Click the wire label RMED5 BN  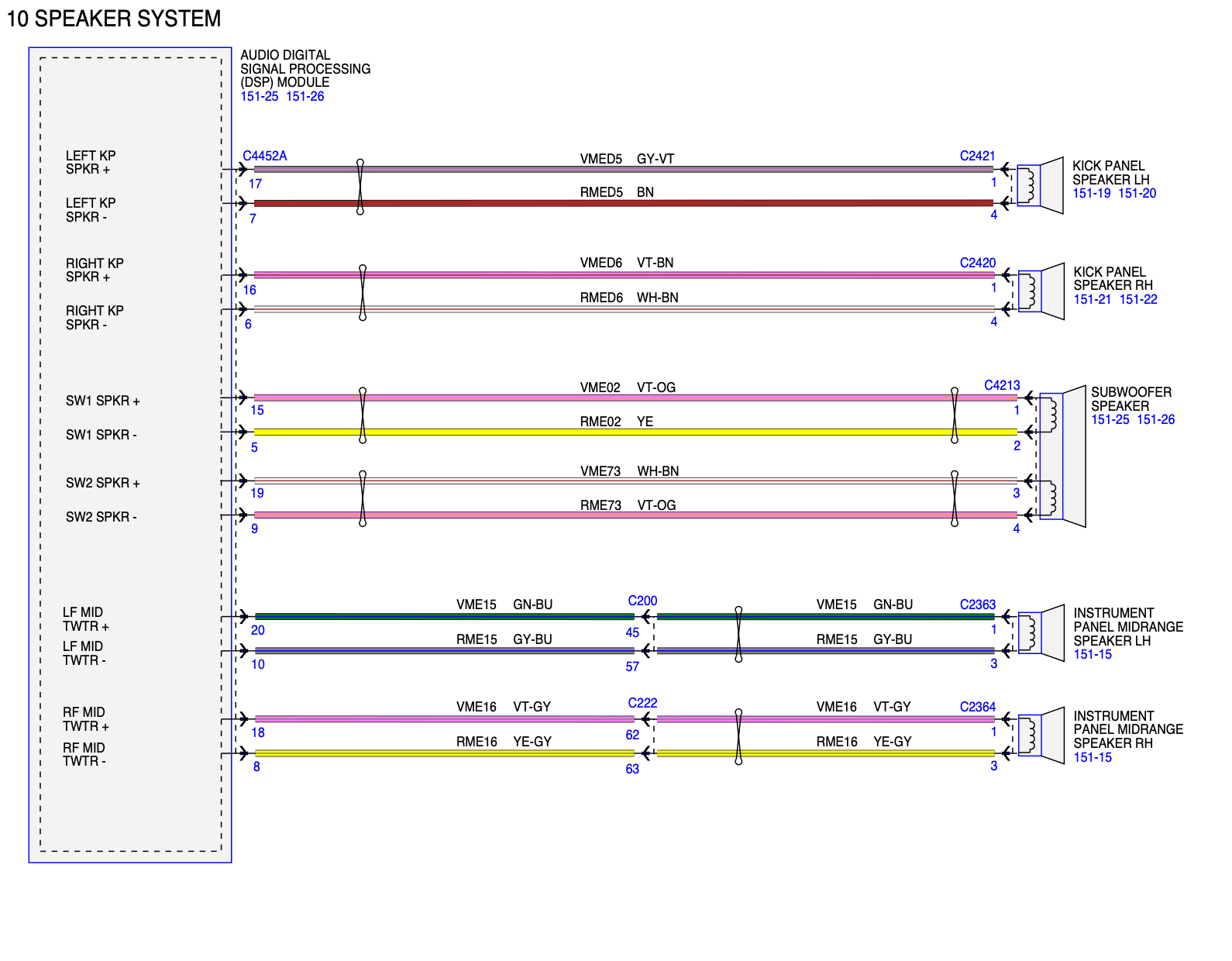click(x=617, y=193)
